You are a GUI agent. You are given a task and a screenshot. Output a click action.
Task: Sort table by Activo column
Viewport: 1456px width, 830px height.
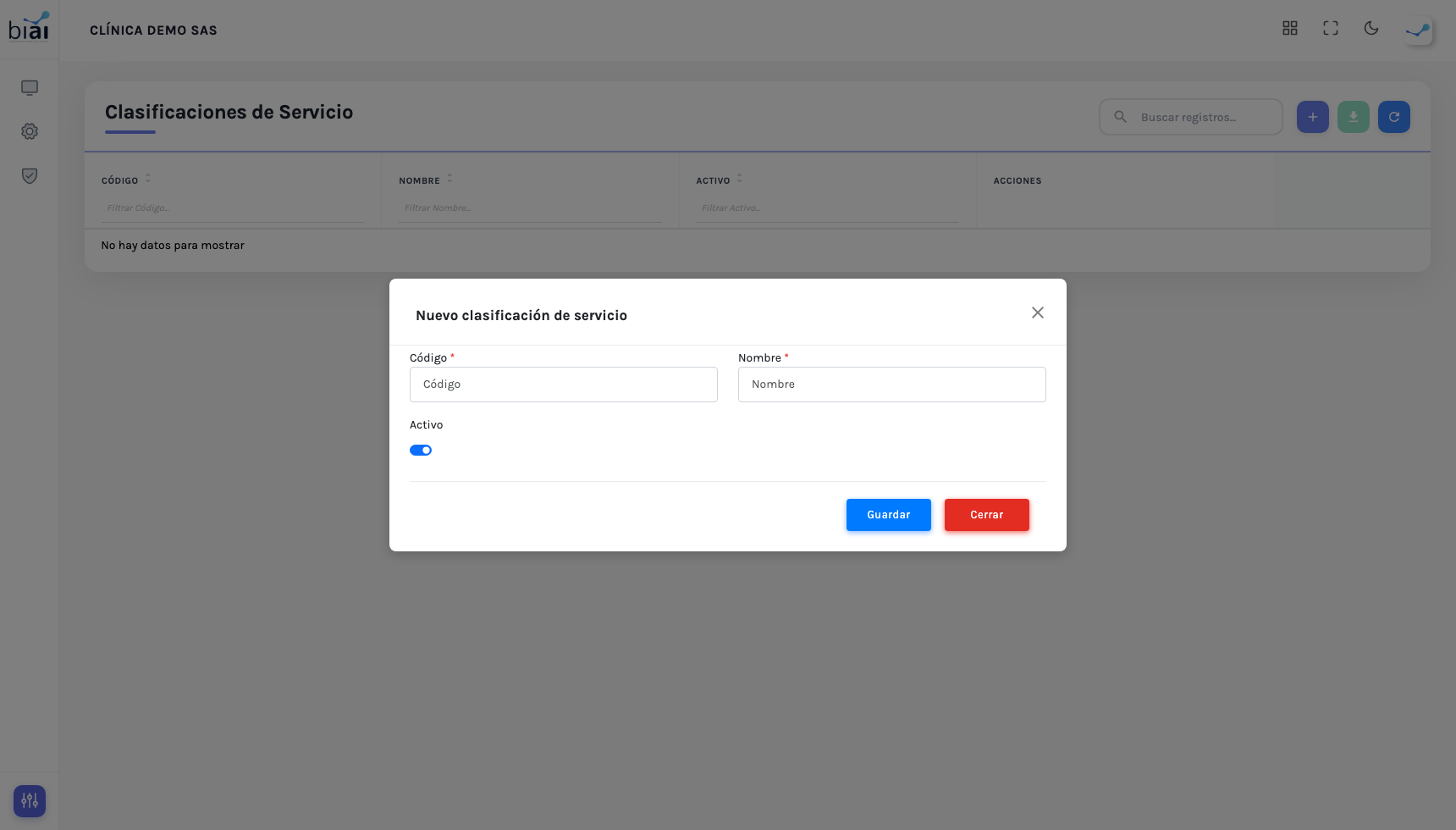740,178
